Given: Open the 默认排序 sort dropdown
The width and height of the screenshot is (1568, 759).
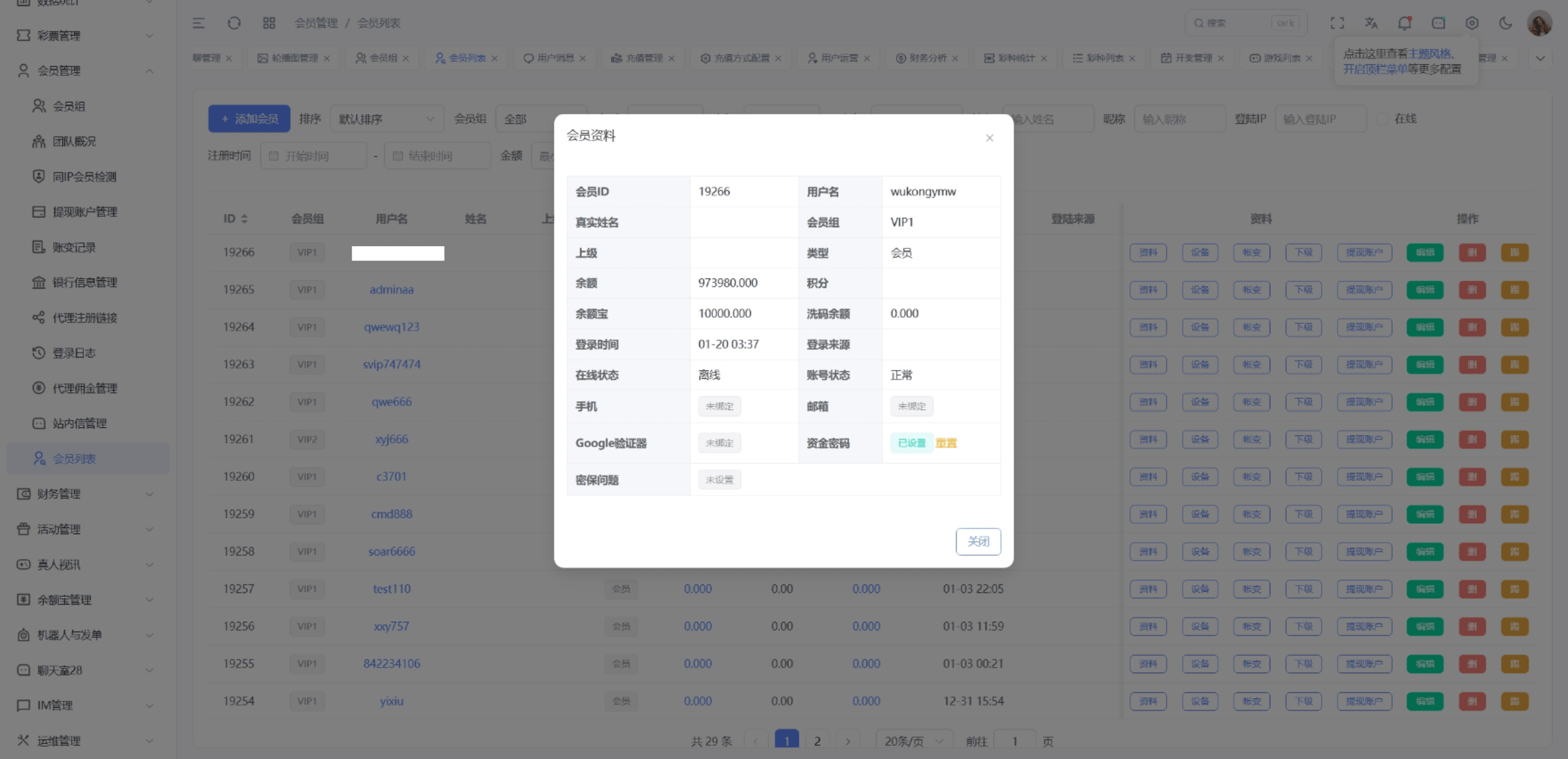Looking at the screenshot, I should tap(386, 119).
